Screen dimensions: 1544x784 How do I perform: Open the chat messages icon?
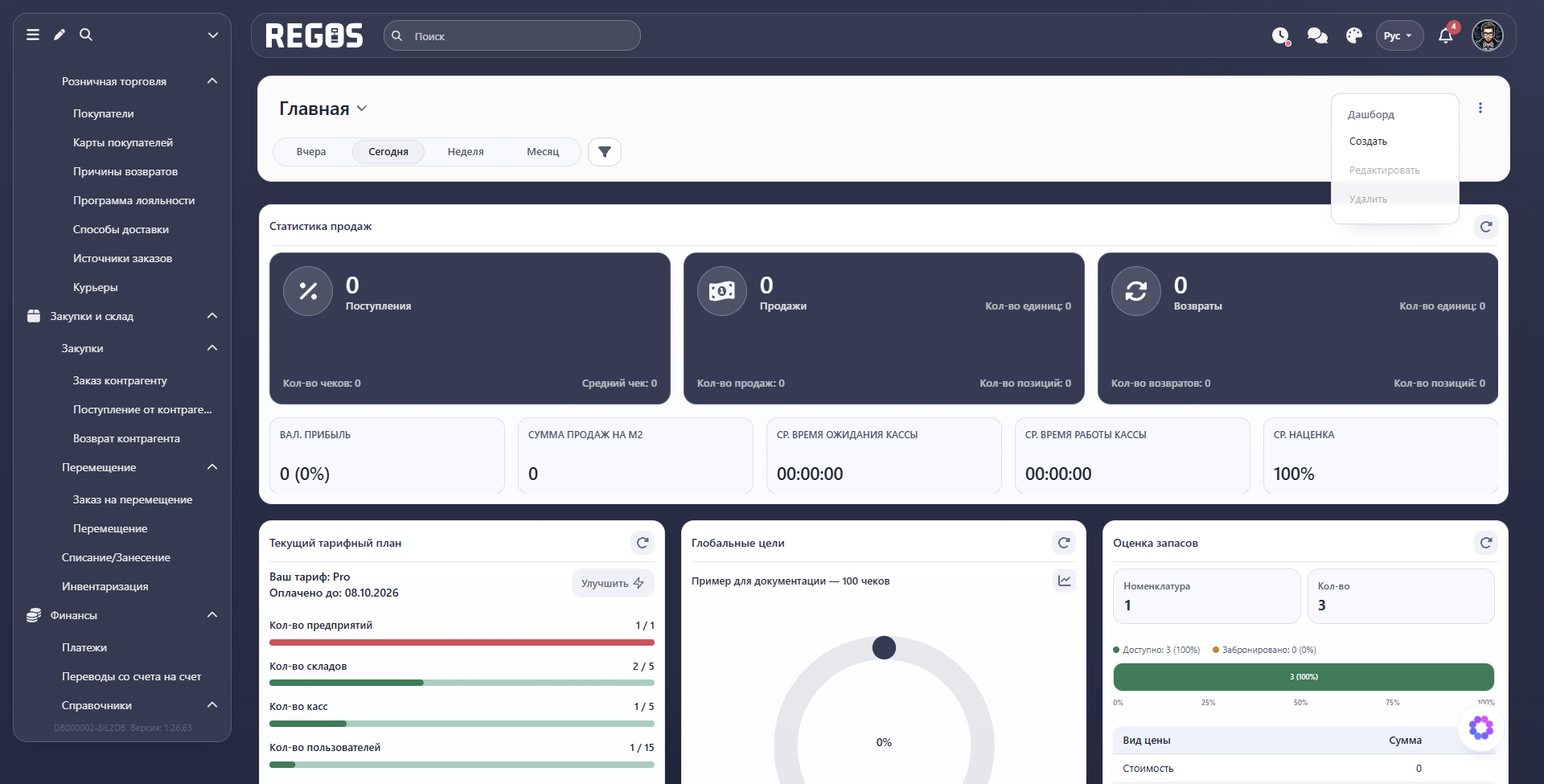(1317, 35)
